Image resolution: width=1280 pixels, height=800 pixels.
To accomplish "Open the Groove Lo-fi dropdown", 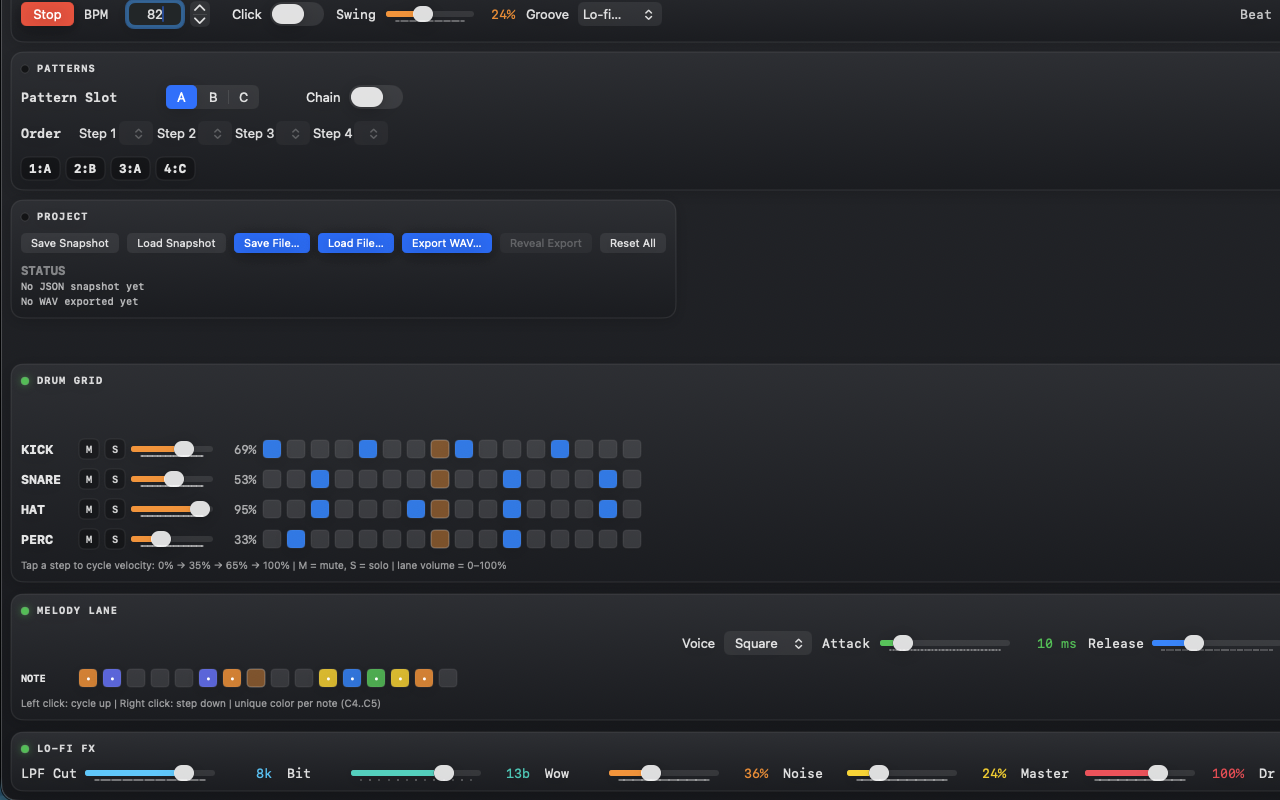I will pyautogui.click(x=619, y=14).
